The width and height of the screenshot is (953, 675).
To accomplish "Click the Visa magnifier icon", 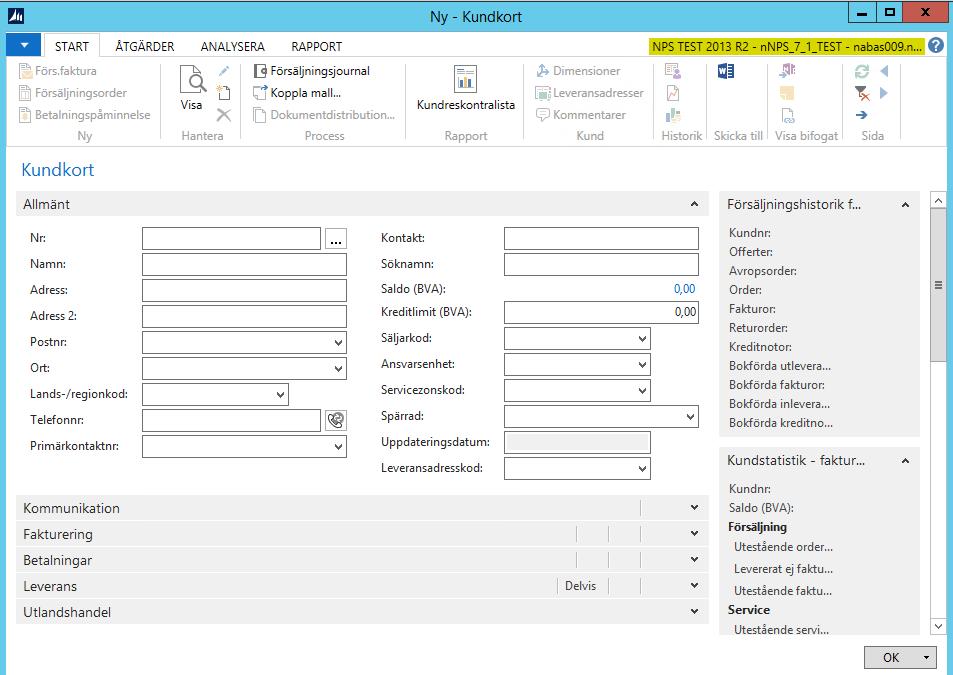I will point(193,80).
